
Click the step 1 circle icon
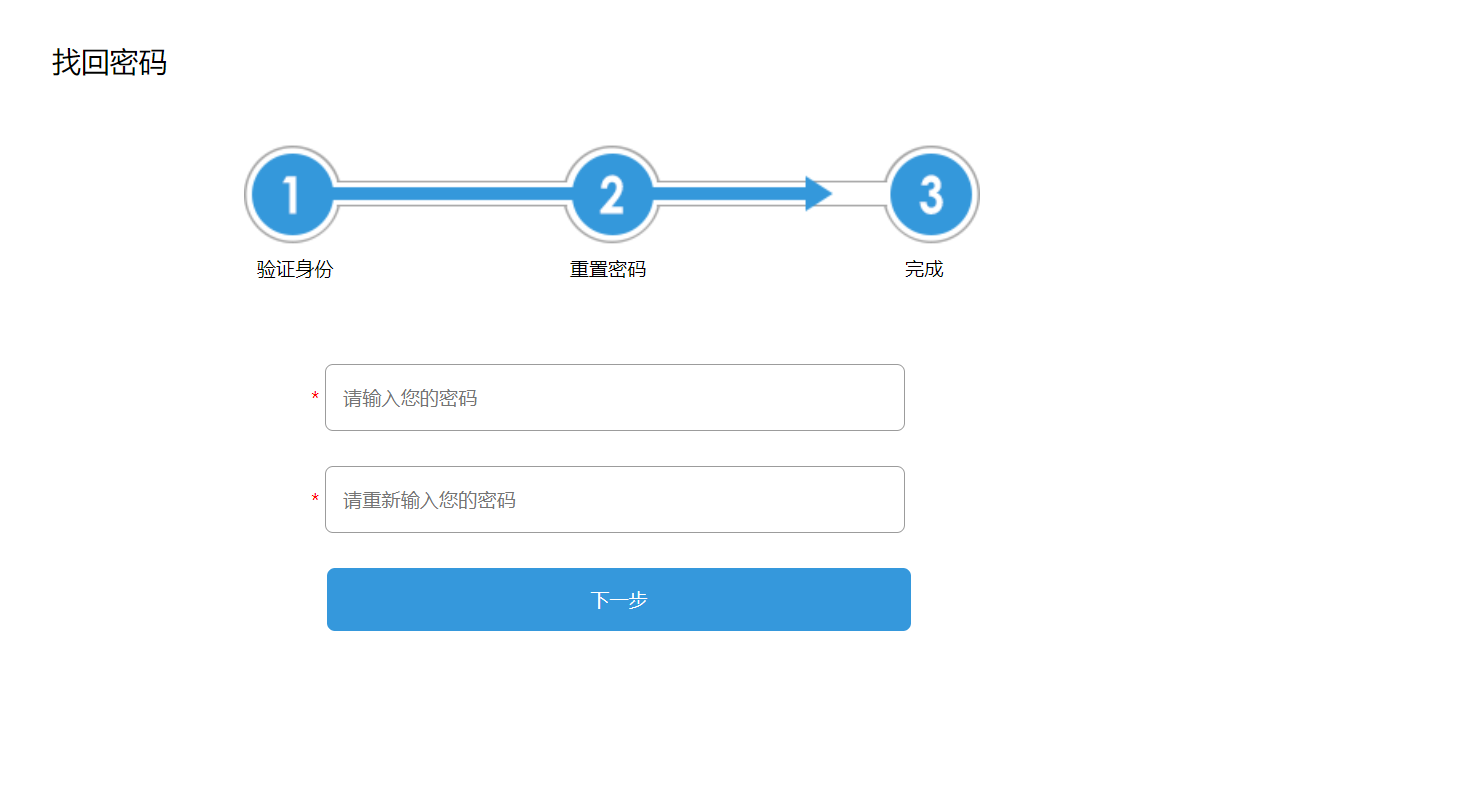(x=291, y=194)
